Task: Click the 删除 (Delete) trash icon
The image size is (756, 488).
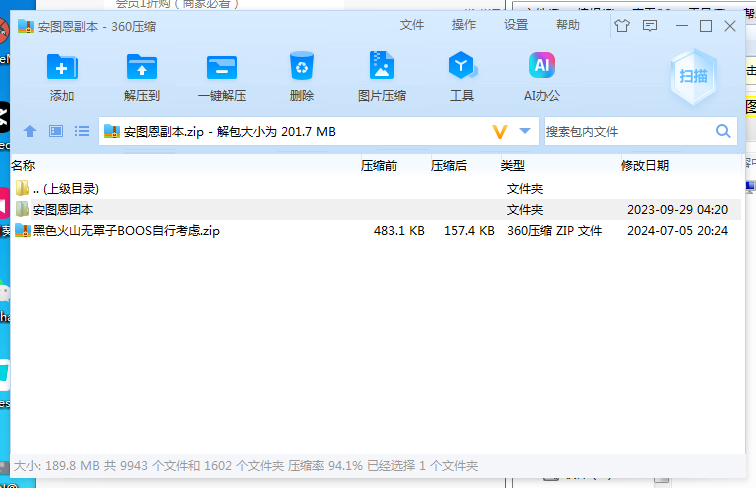Action: (x=302, y=66)
